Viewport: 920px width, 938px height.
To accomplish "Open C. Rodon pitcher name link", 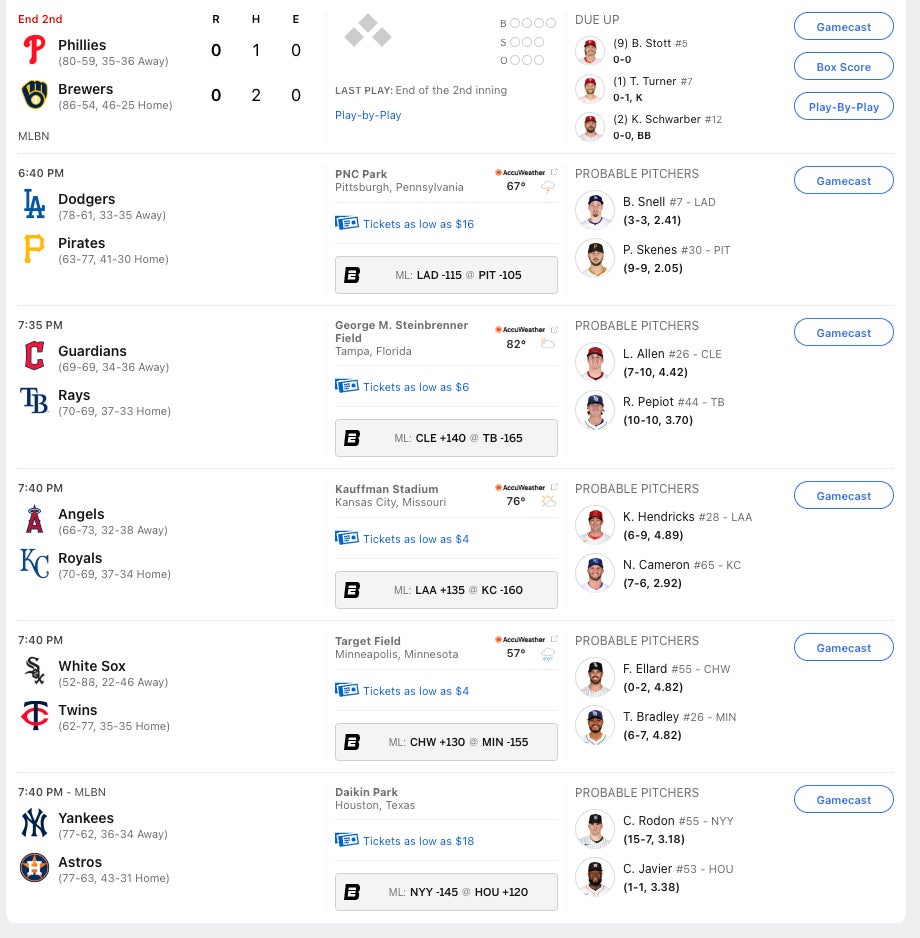I will (649, 821).
